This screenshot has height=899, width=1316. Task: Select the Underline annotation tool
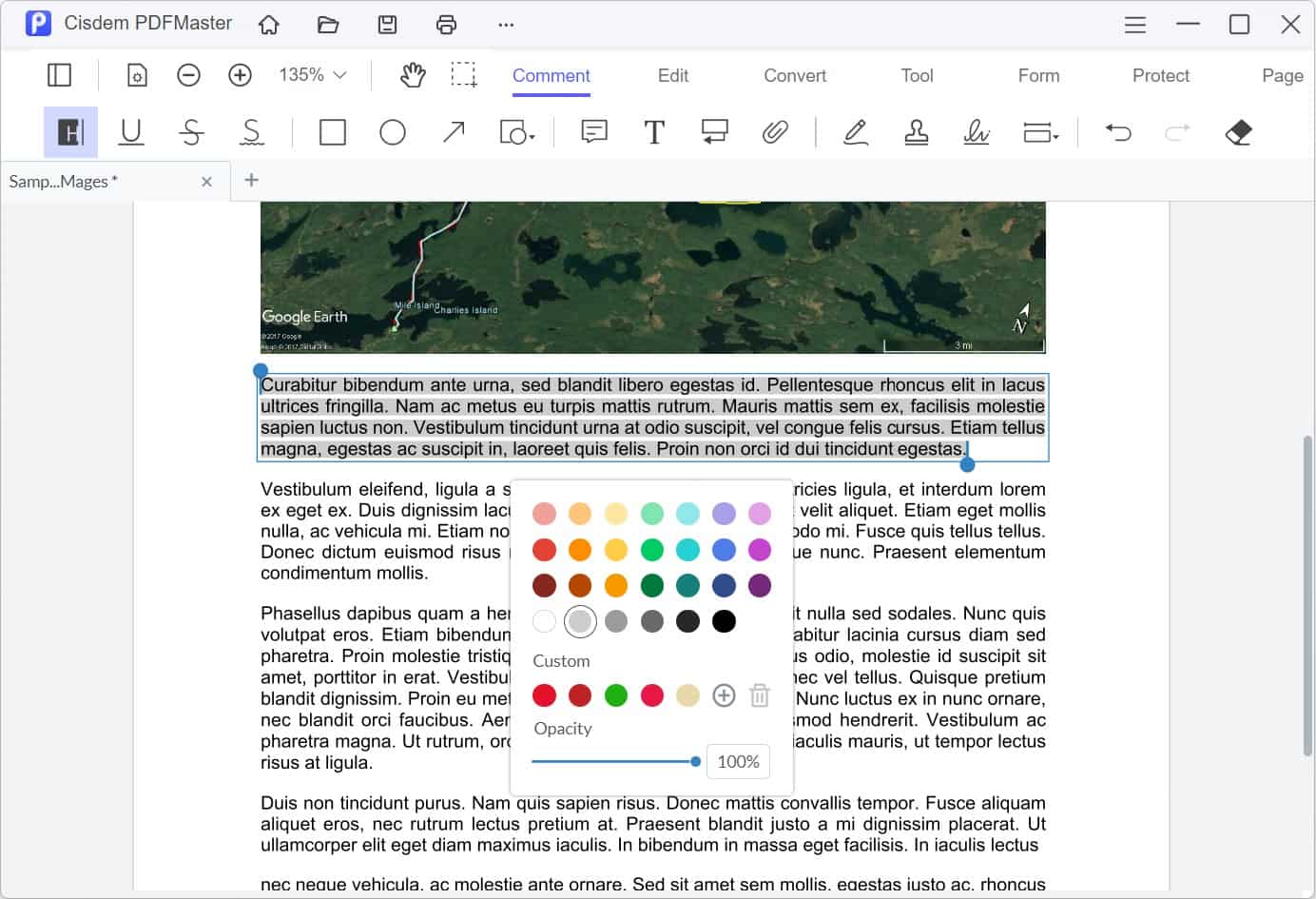[x=131, y=132]
